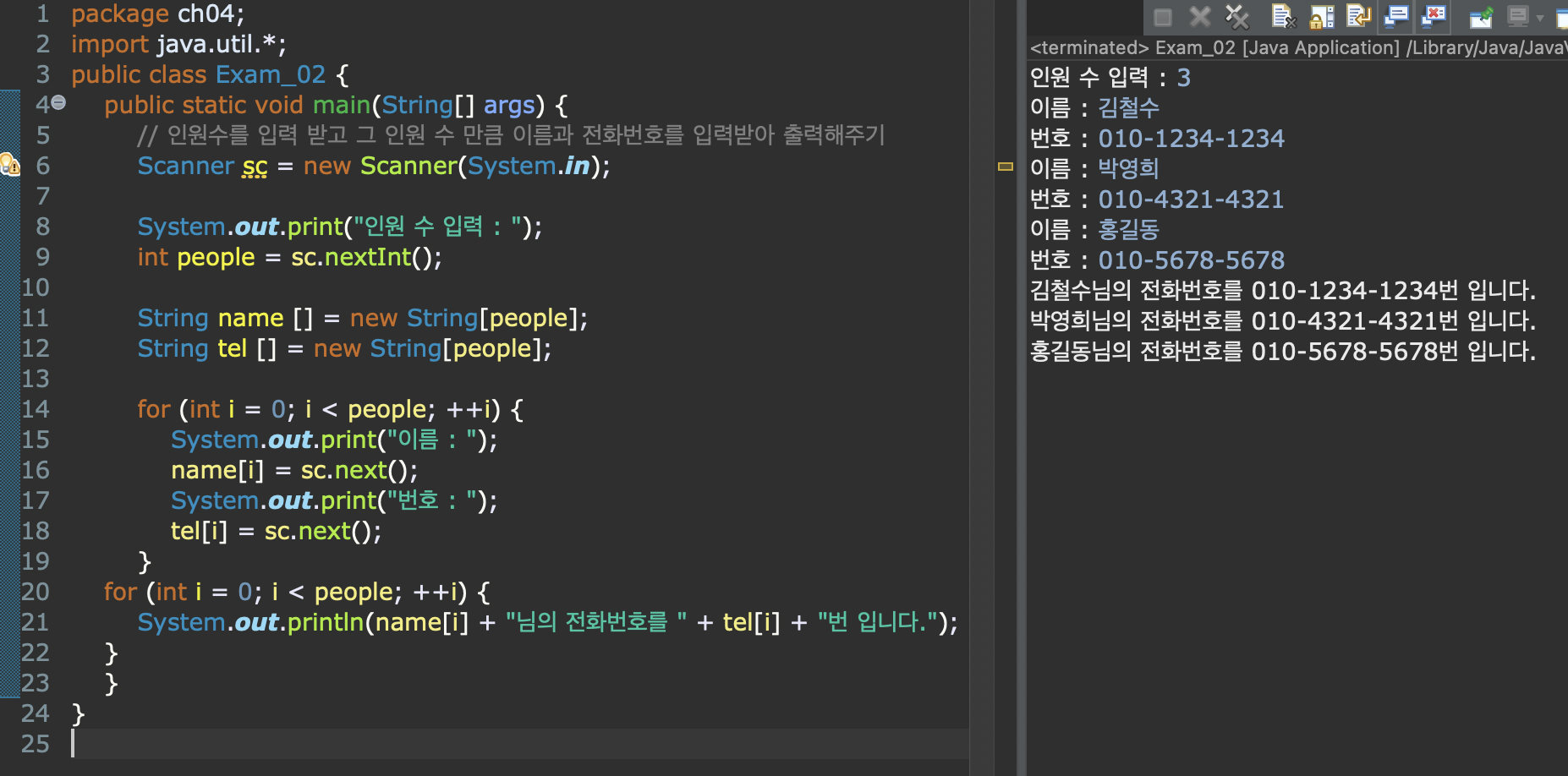Click line number 20 in the gutter
Viewport: 1568px width, 776px height.
[x=36, y=592]
